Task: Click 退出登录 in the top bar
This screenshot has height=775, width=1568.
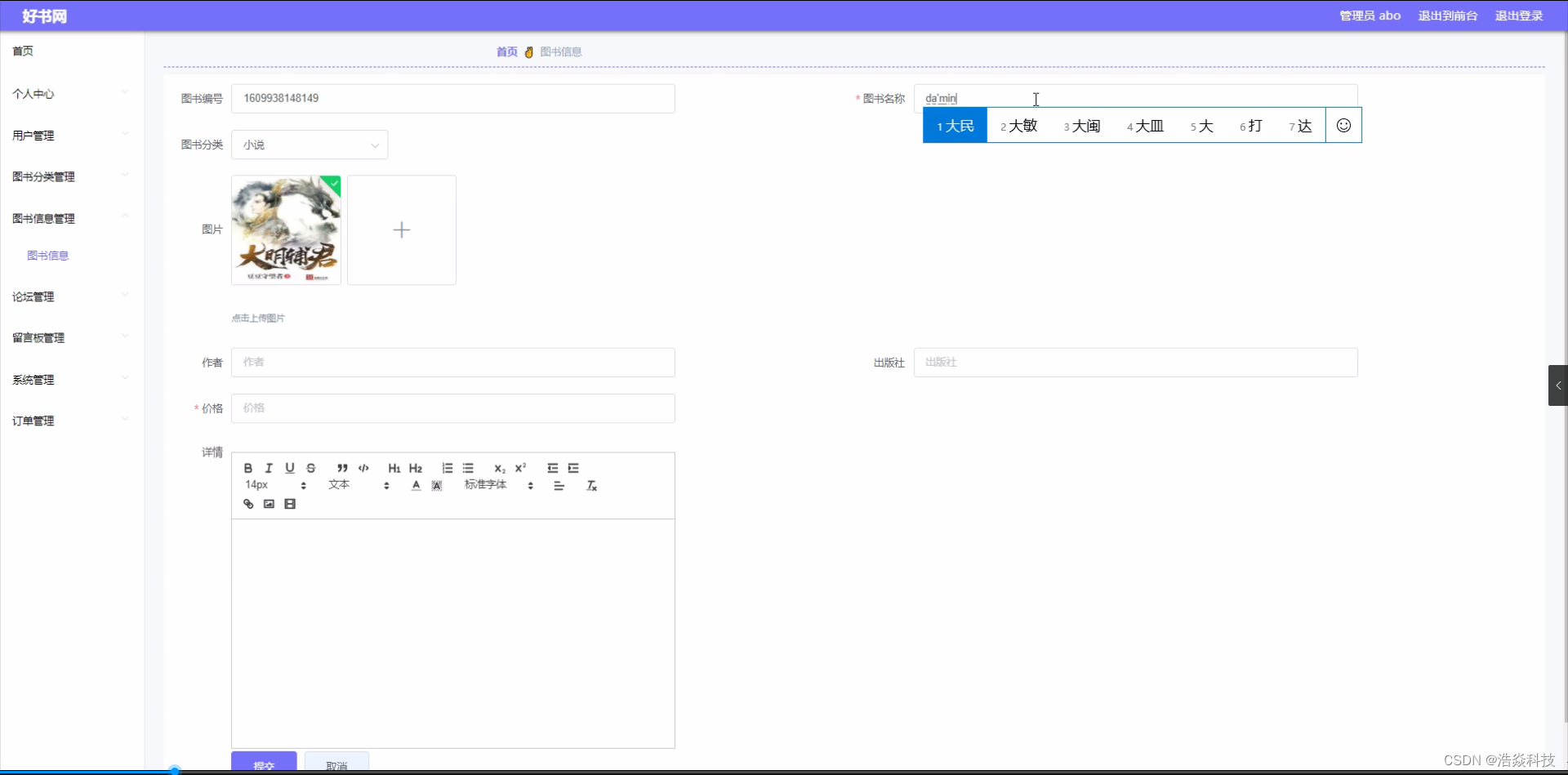Action: (x=1519, y=16)
